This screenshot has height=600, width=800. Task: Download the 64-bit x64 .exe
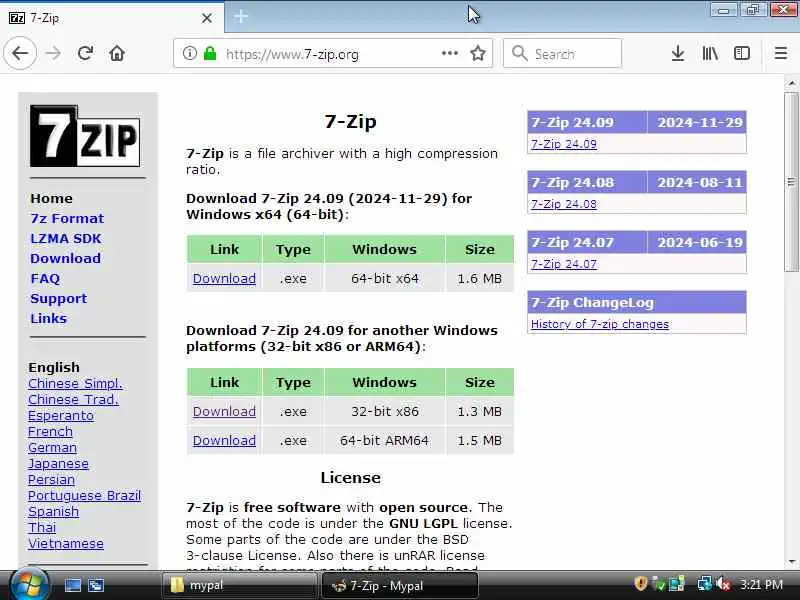pos(224,279)
